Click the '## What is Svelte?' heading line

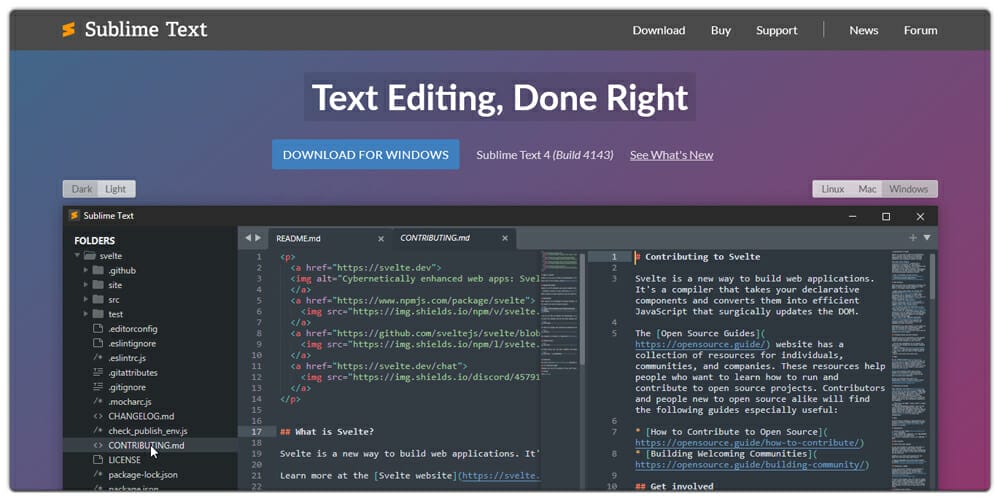[x=327, y=432]
